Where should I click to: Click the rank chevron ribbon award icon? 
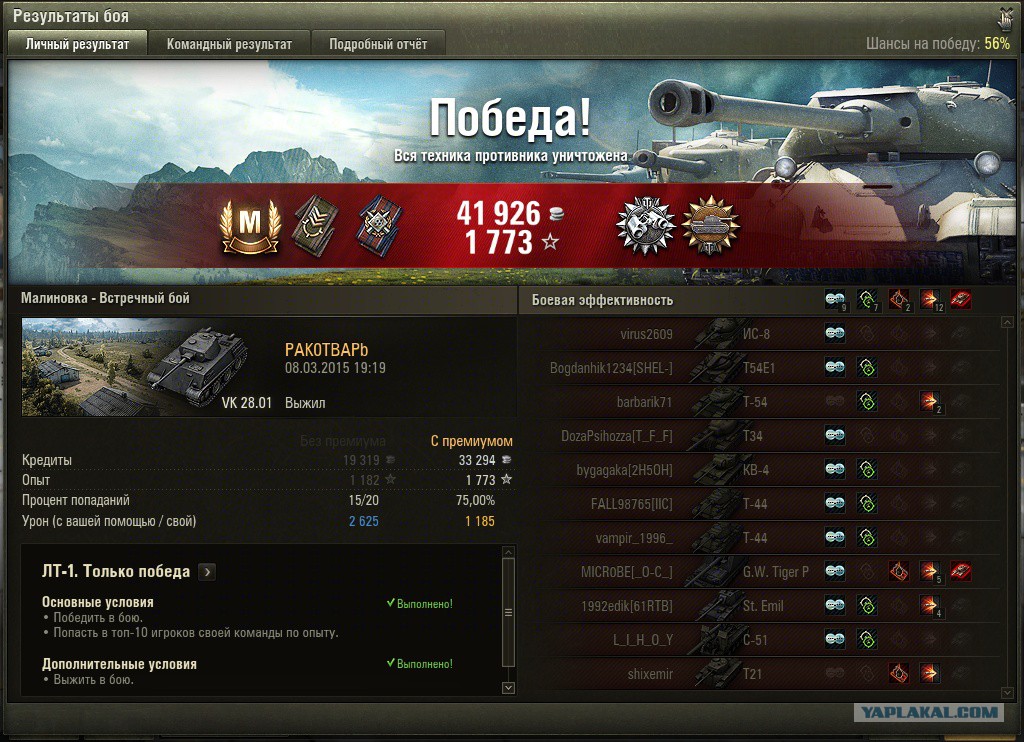coord(315,227)
